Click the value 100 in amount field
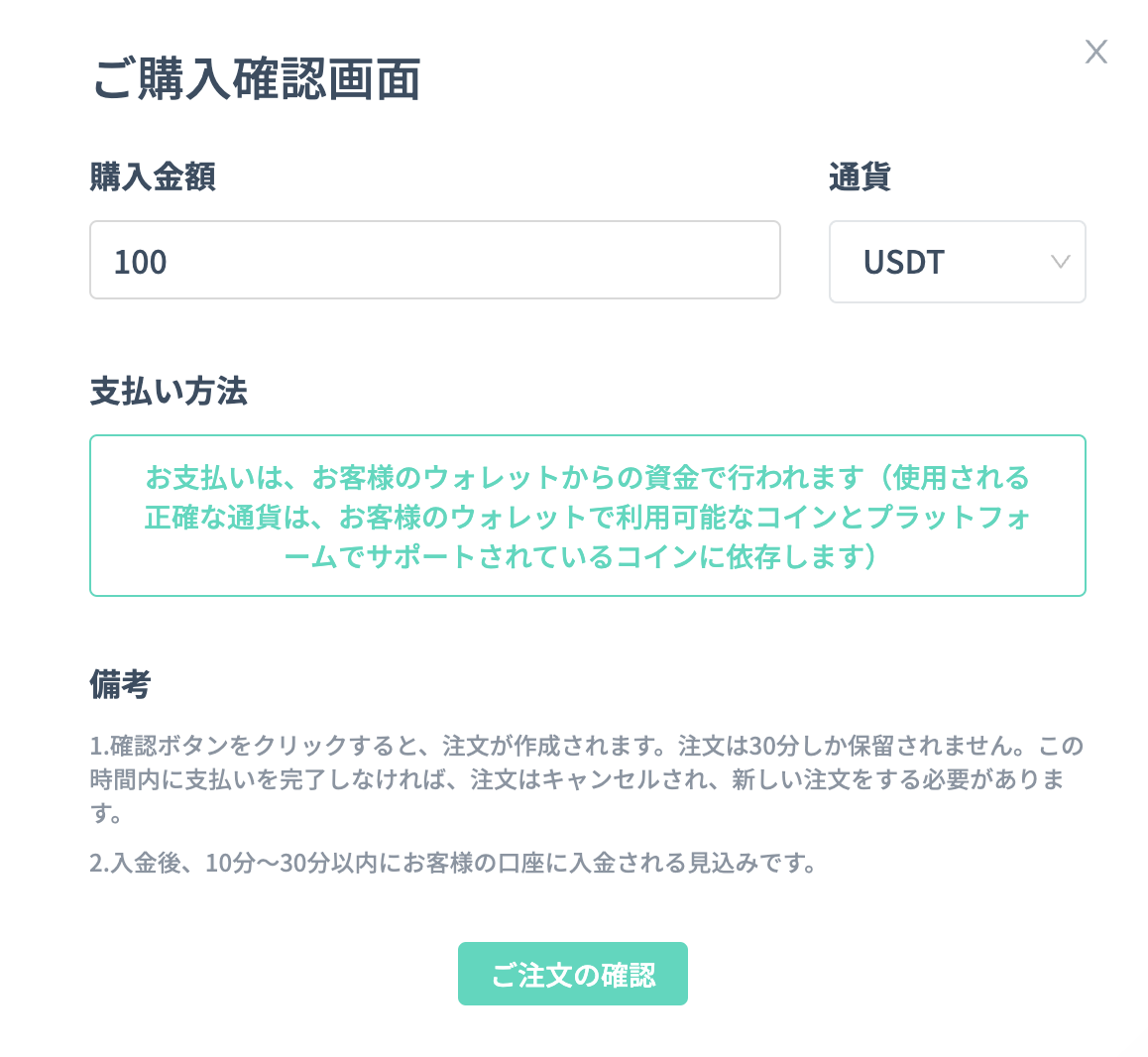 coord(140,262)
